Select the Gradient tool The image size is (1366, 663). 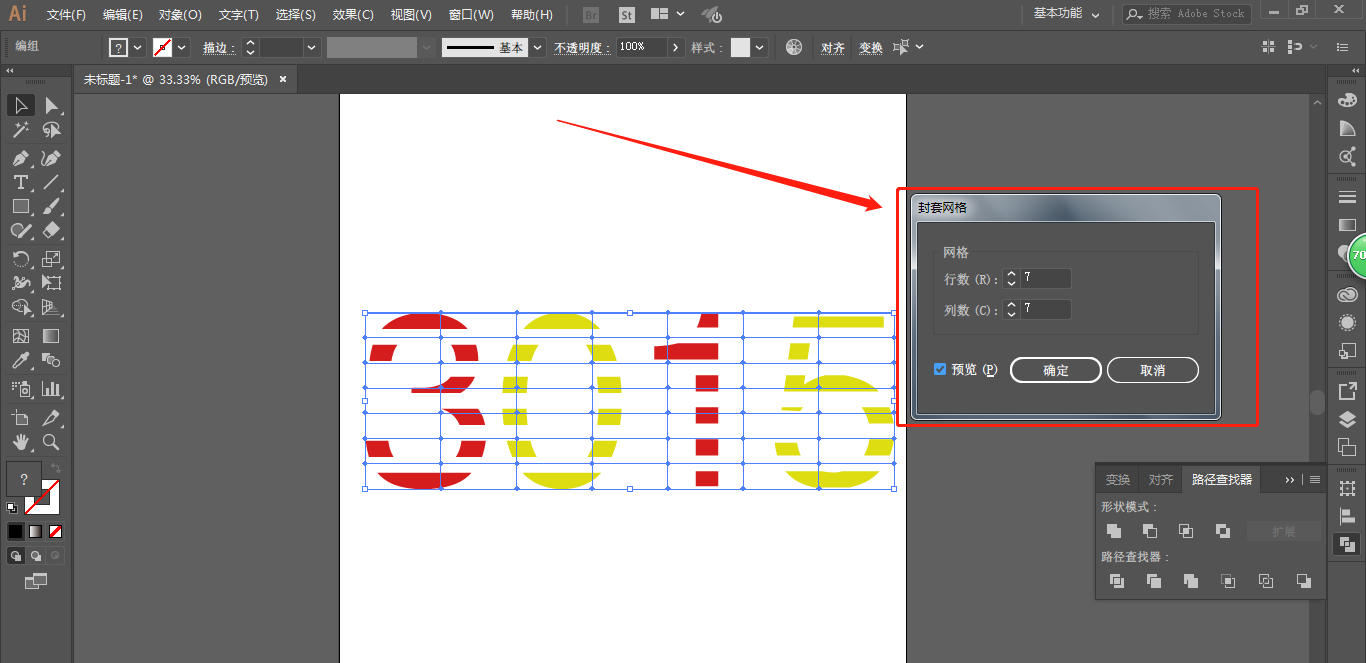pos(52,336)
